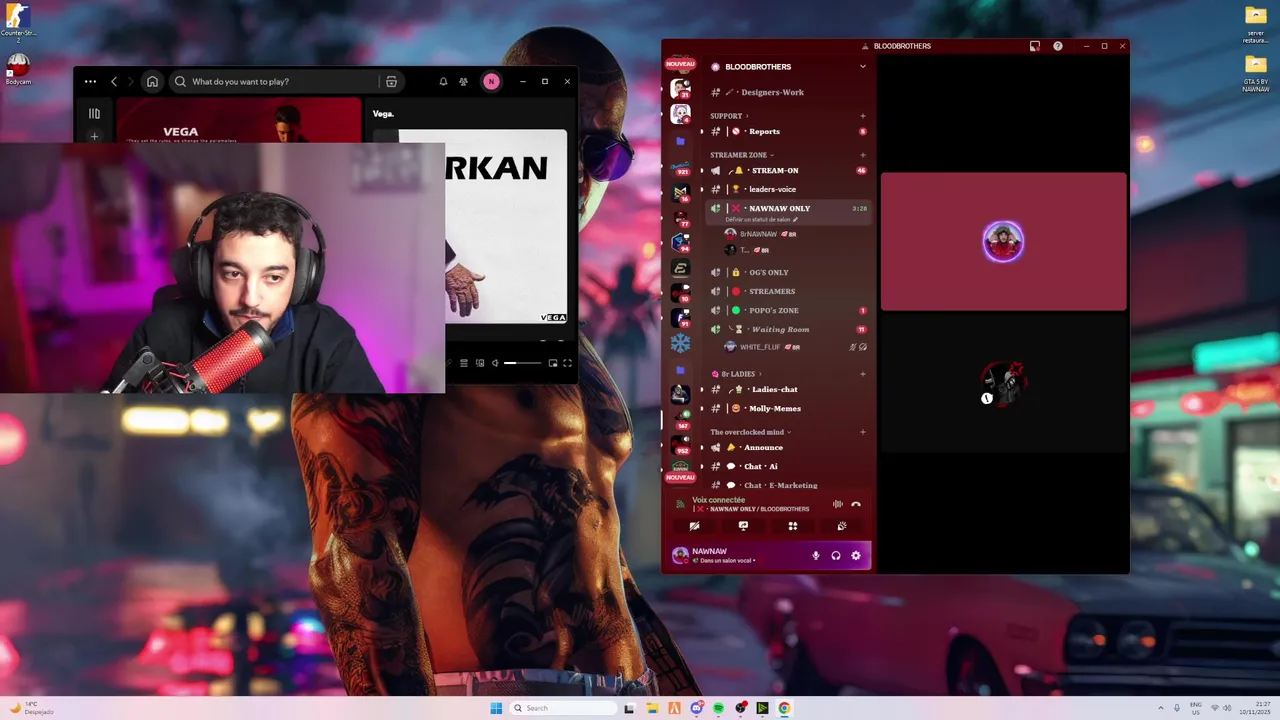The width and height of the screenshot is (1280, 720).
Task: Open the Discord help icon
Action: (x=1058, y=46)
